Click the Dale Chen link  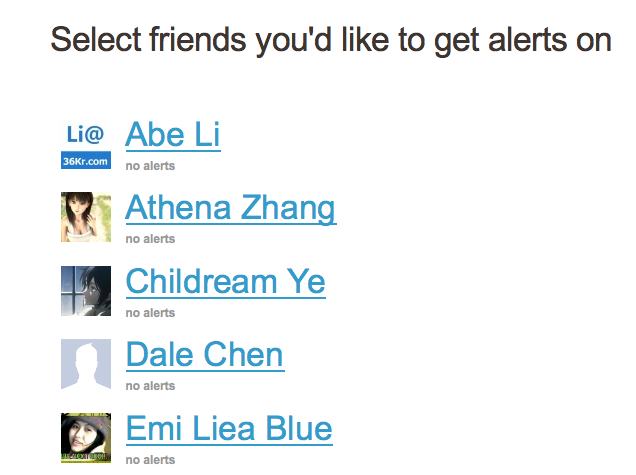[205, 355]
